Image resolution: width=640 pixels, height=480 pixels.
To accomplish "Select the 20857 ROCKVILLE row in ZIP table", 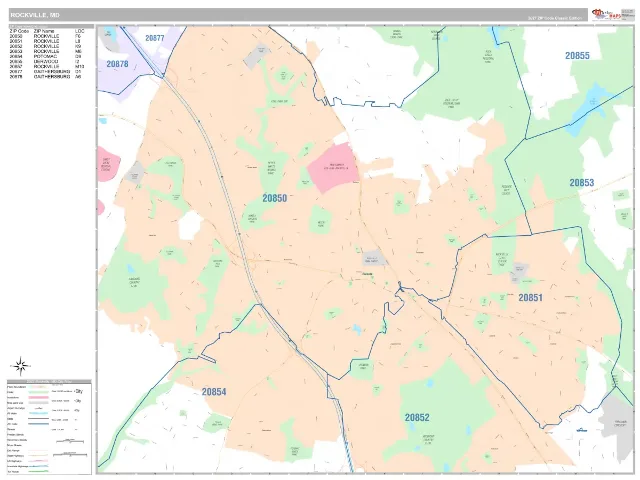I will click(46, 66).
